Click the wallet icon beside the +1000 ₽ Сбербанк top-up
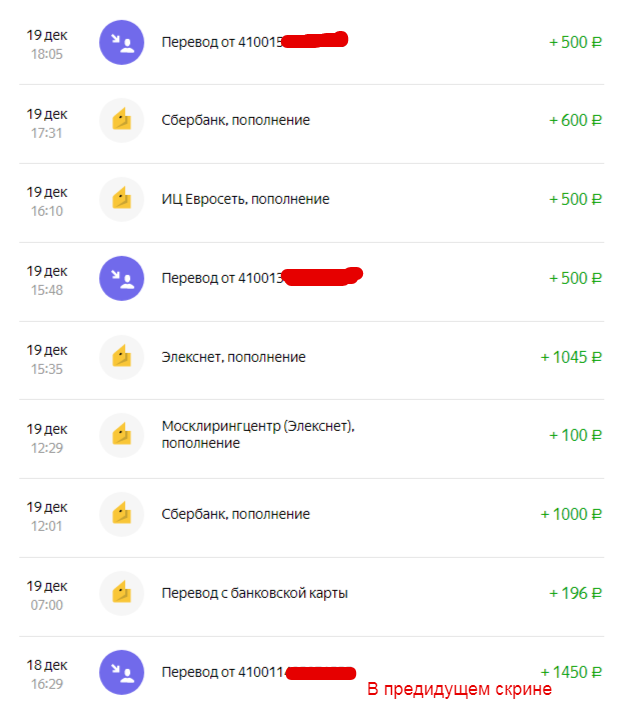This screenshot has height=705, width=623. [122, 514]
